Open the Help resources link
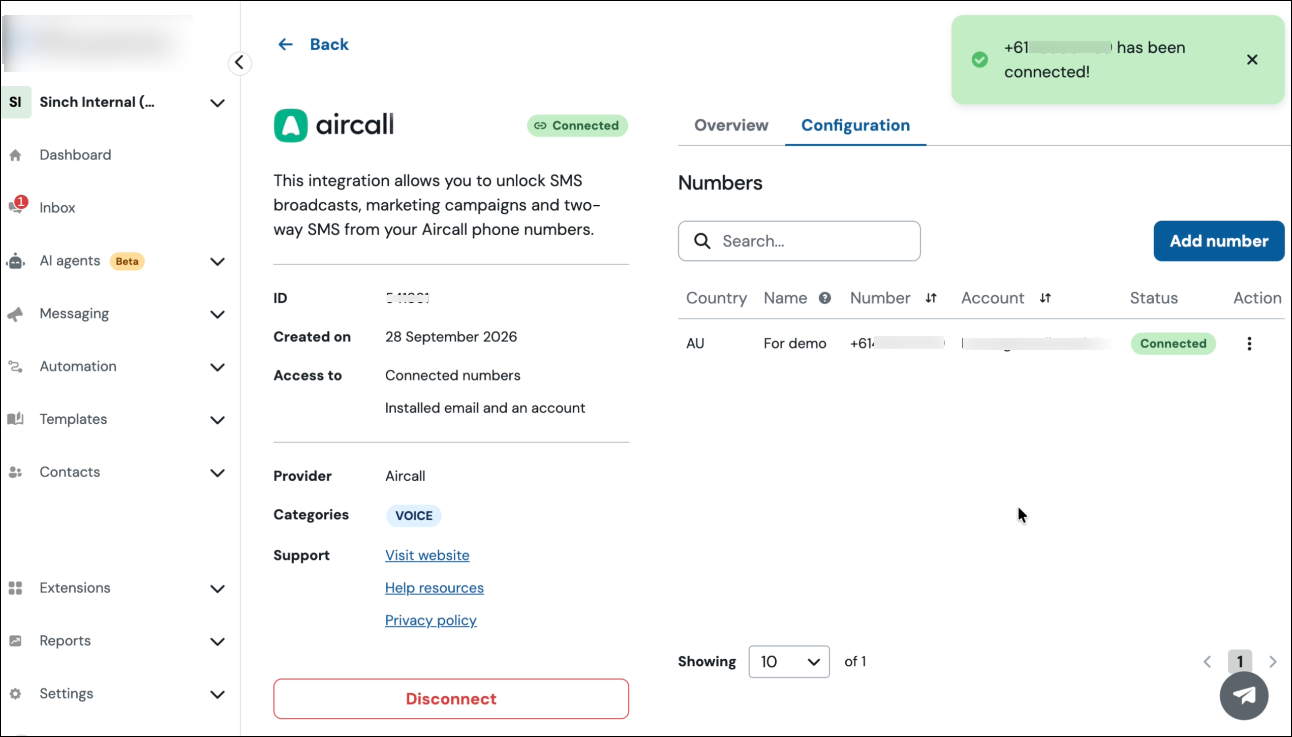1292x737 pixels. [434, 588]
